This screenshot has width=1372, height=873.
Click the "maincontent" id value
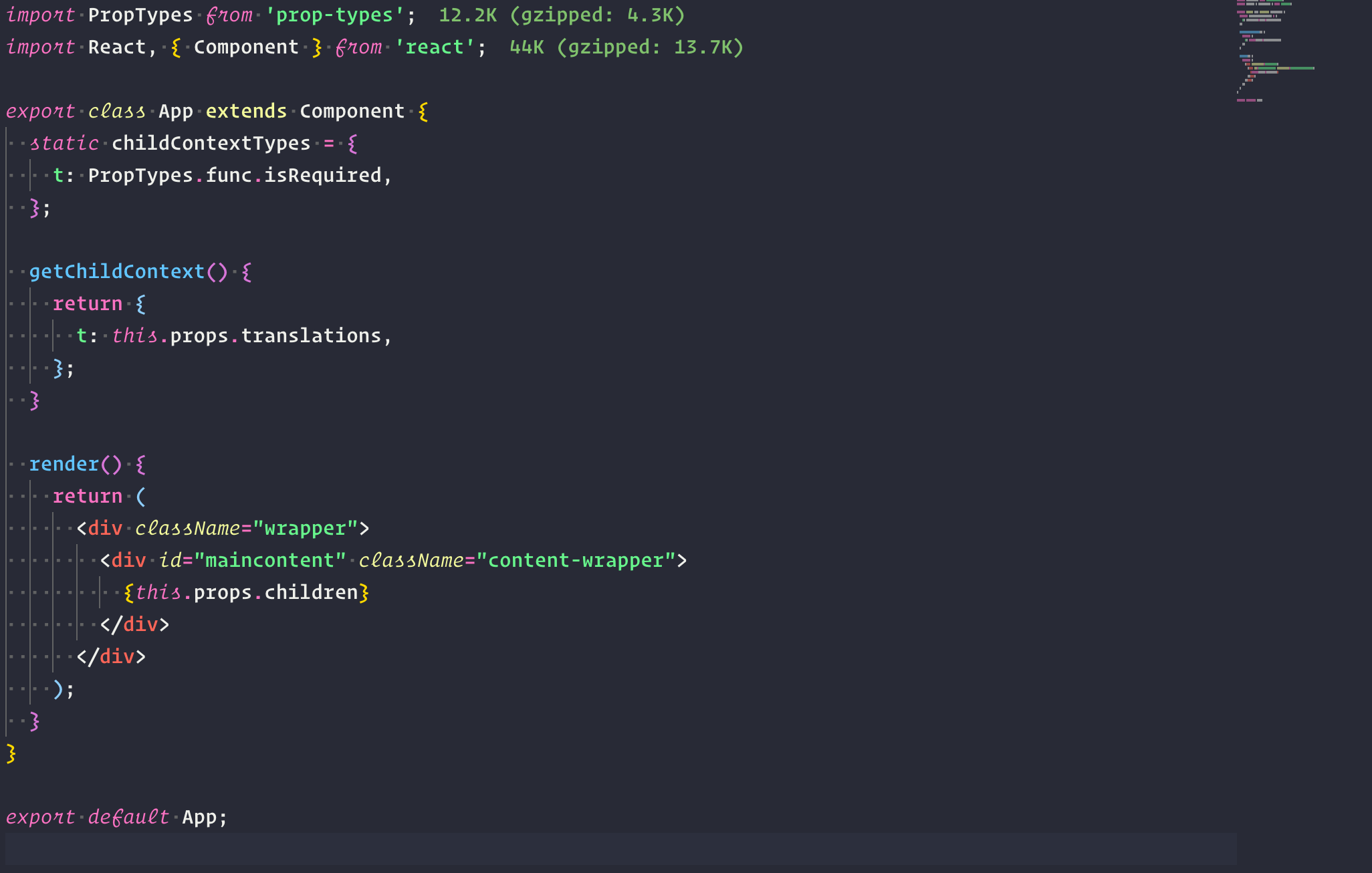point(269,561)
